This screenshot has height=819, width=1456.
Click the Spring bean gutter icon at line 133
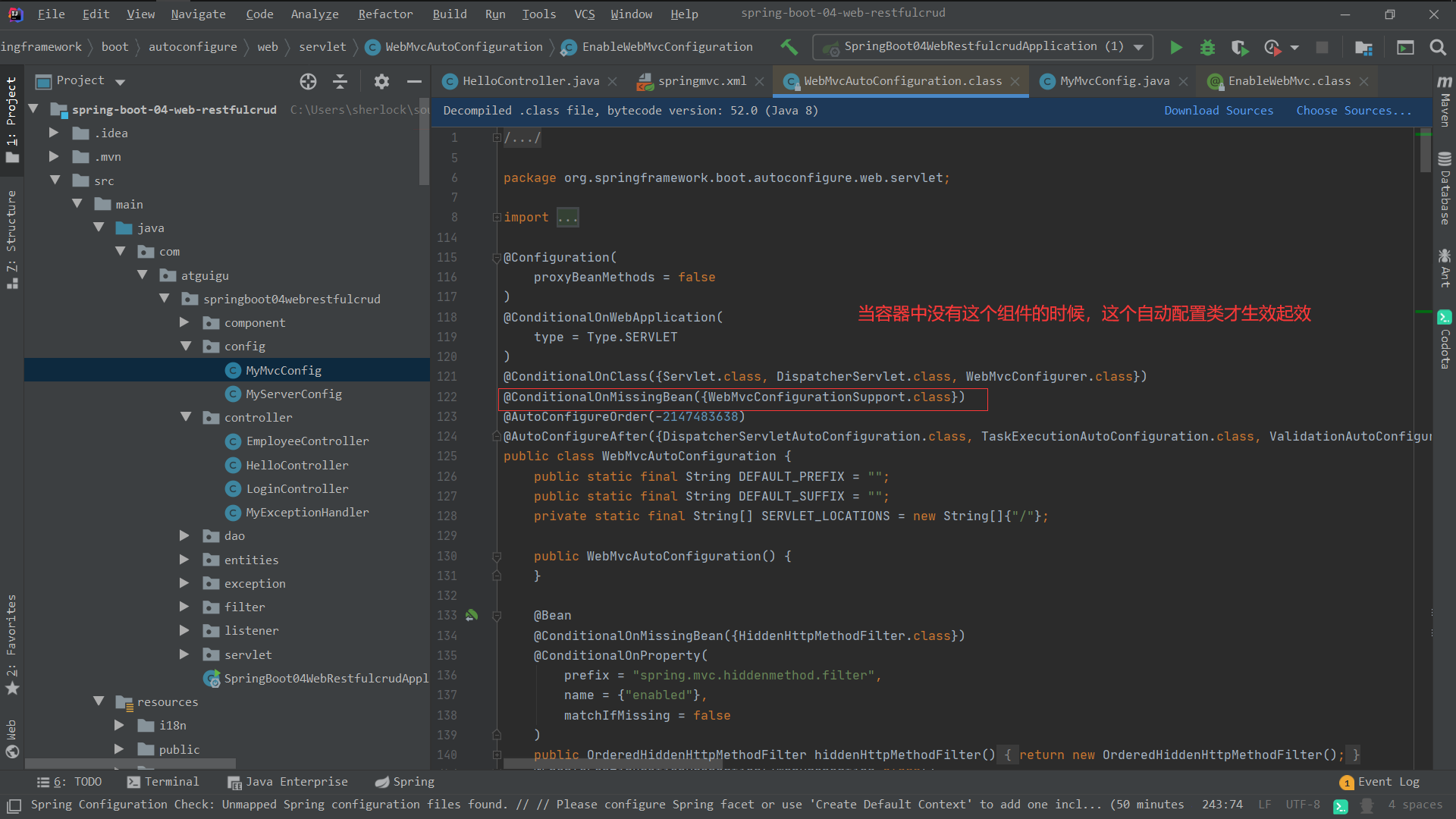point(472,615)
